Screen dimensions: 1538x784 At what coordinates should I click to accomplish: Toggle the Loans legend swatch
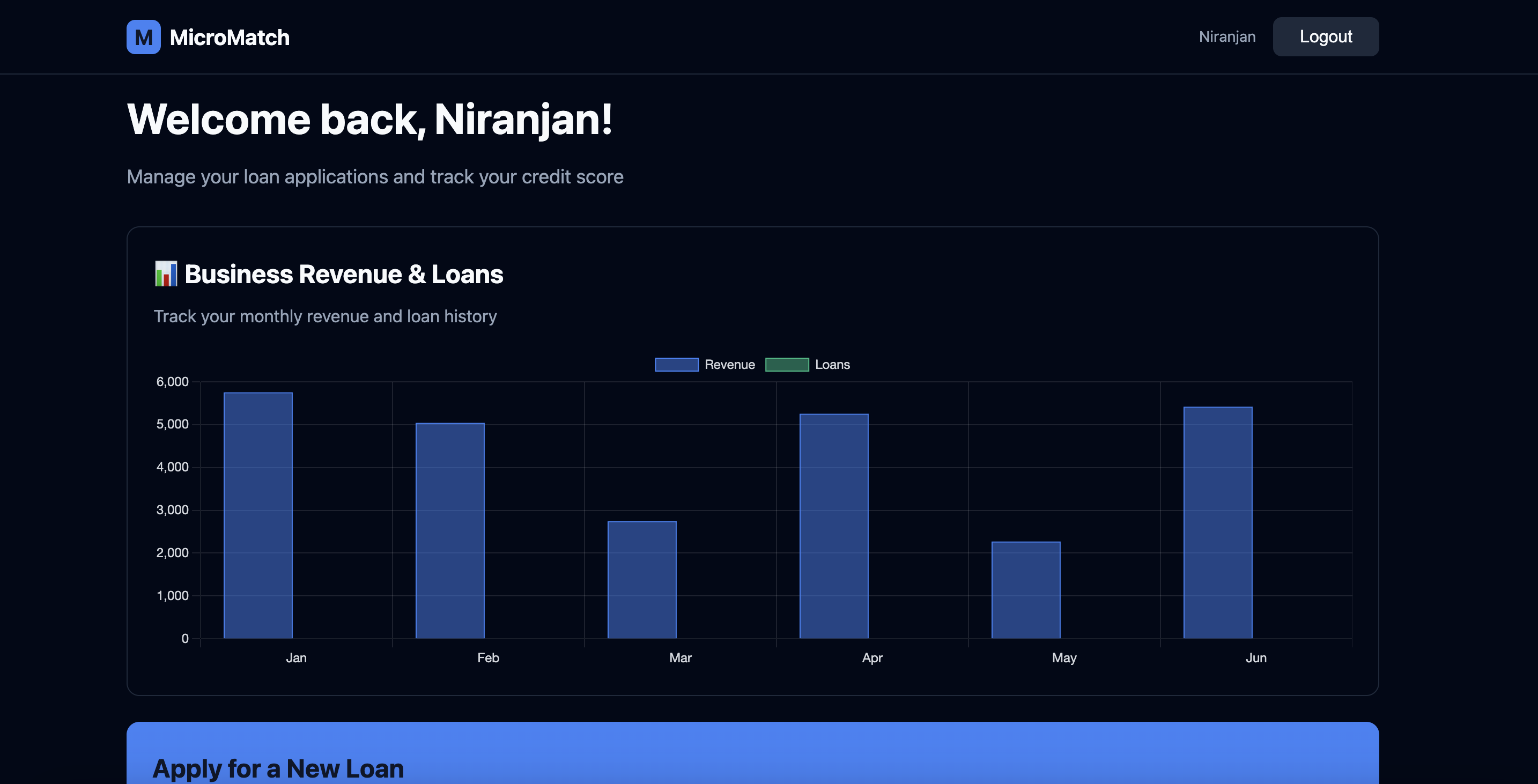pos(786,365)
